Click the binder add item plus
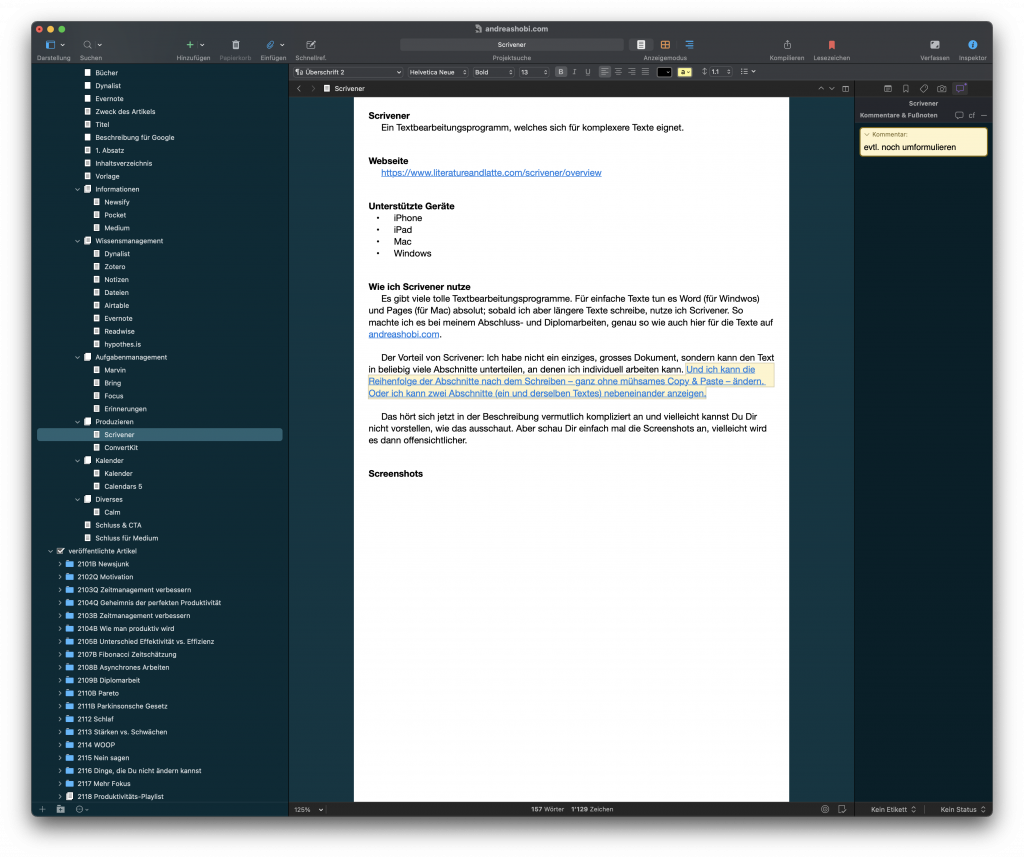The image size is (1024, 858). coord(42,810)
